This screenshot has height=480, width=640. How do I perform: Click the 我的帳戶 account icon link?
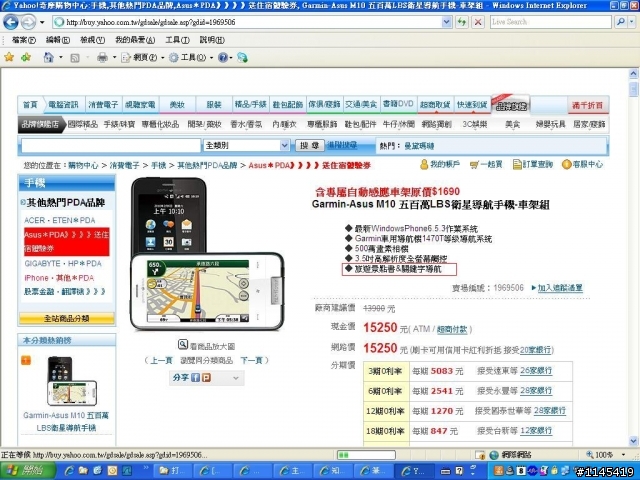click(440, 164)
